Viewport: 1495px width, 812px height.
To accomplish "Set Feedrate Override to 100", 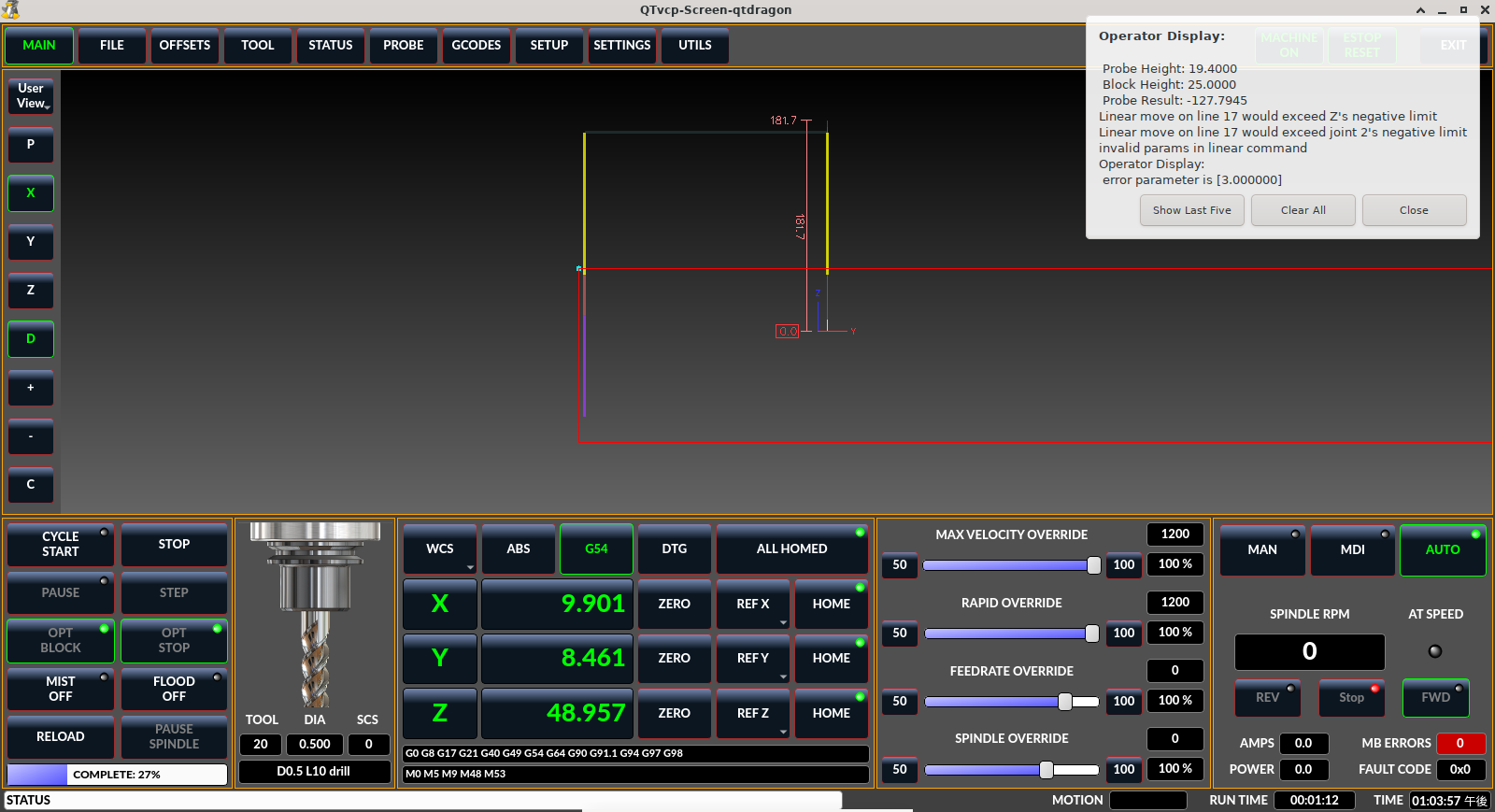I will 1124,702.
